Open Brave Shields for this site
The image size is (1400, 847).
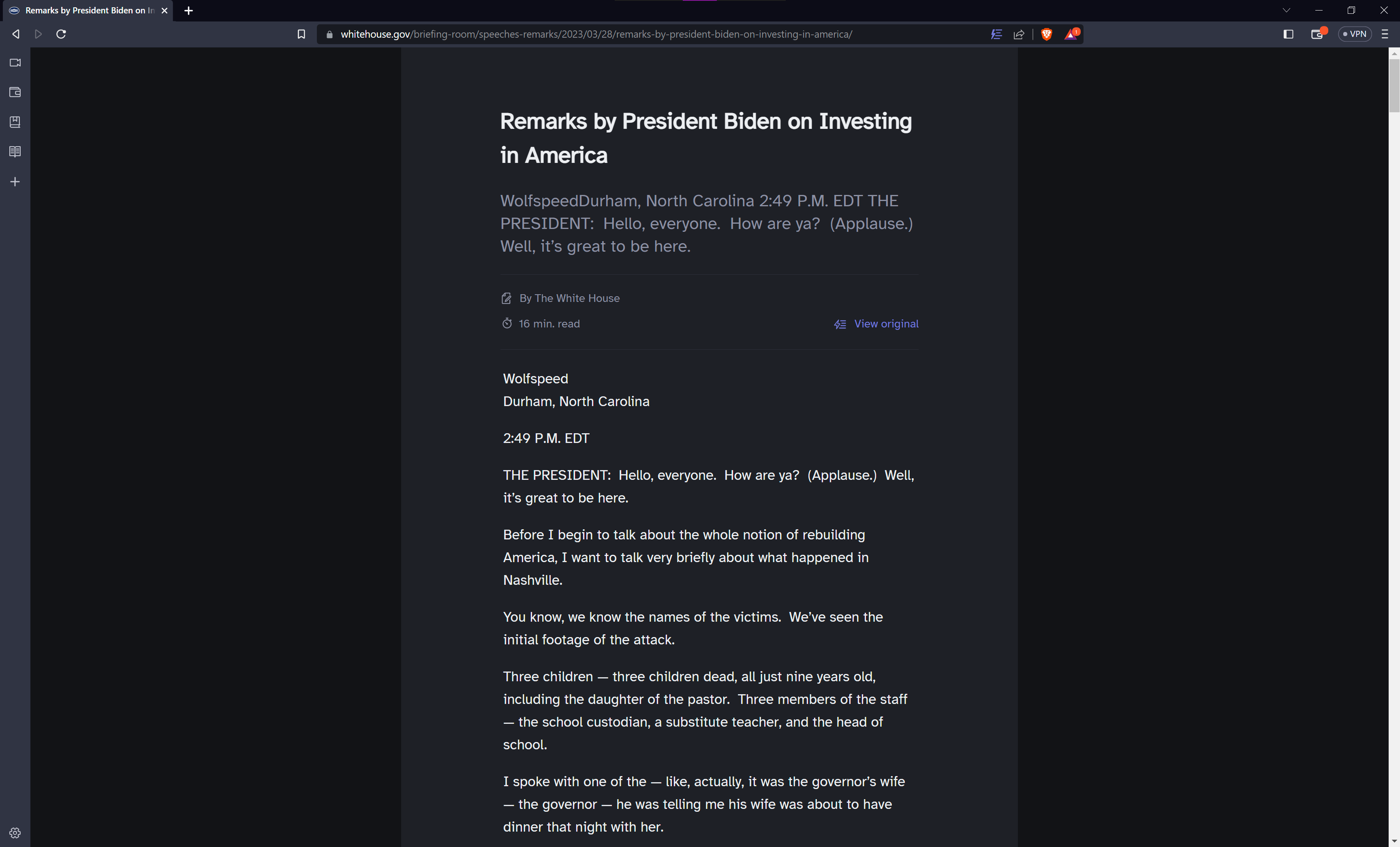coord(1047,34)
